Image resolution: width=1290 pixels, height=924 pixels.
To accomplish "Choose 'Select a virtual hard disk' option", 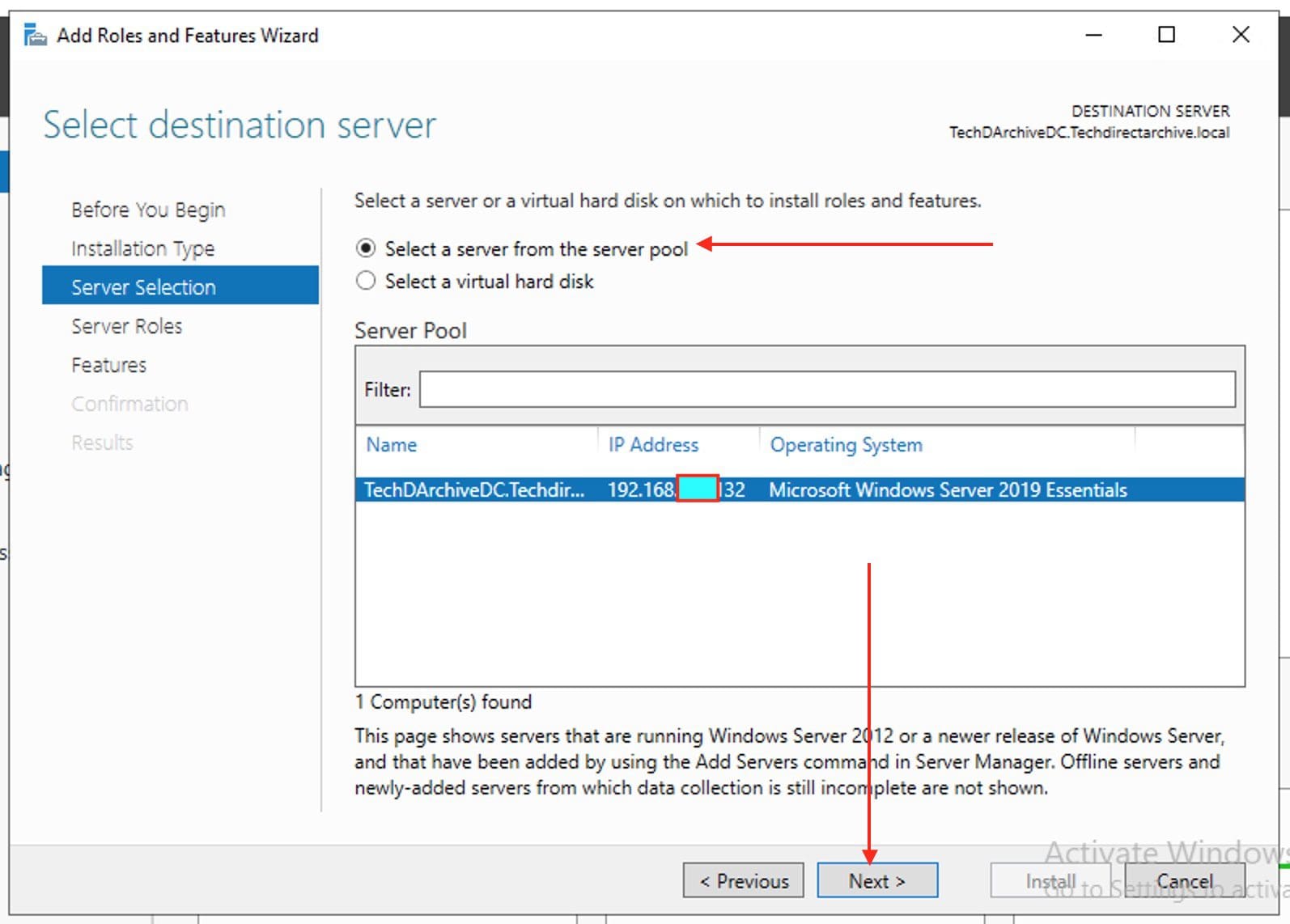I will (367, 281).
